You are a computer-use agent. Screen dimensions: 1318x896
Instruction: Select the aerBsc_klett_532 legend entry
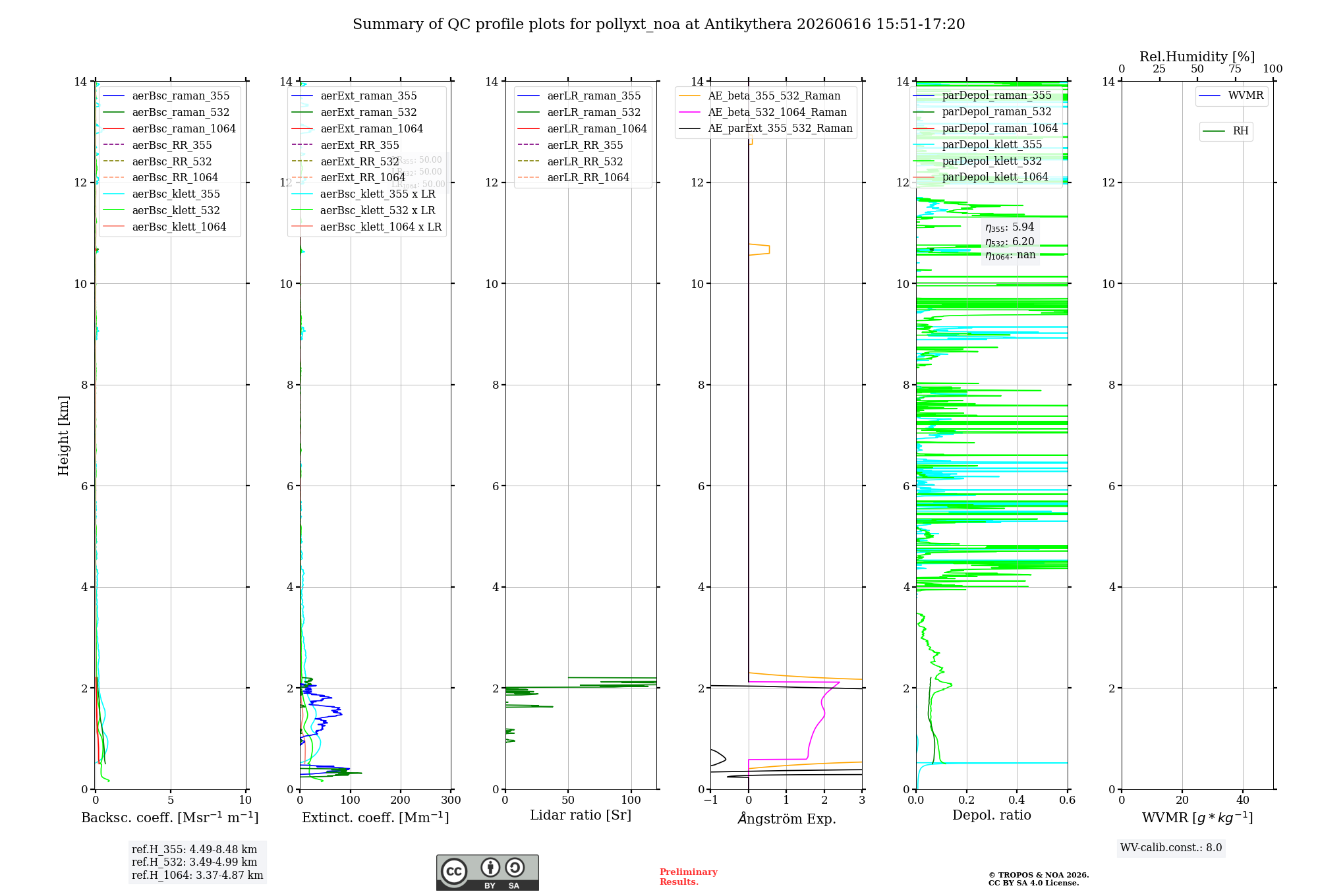[162, 211]
